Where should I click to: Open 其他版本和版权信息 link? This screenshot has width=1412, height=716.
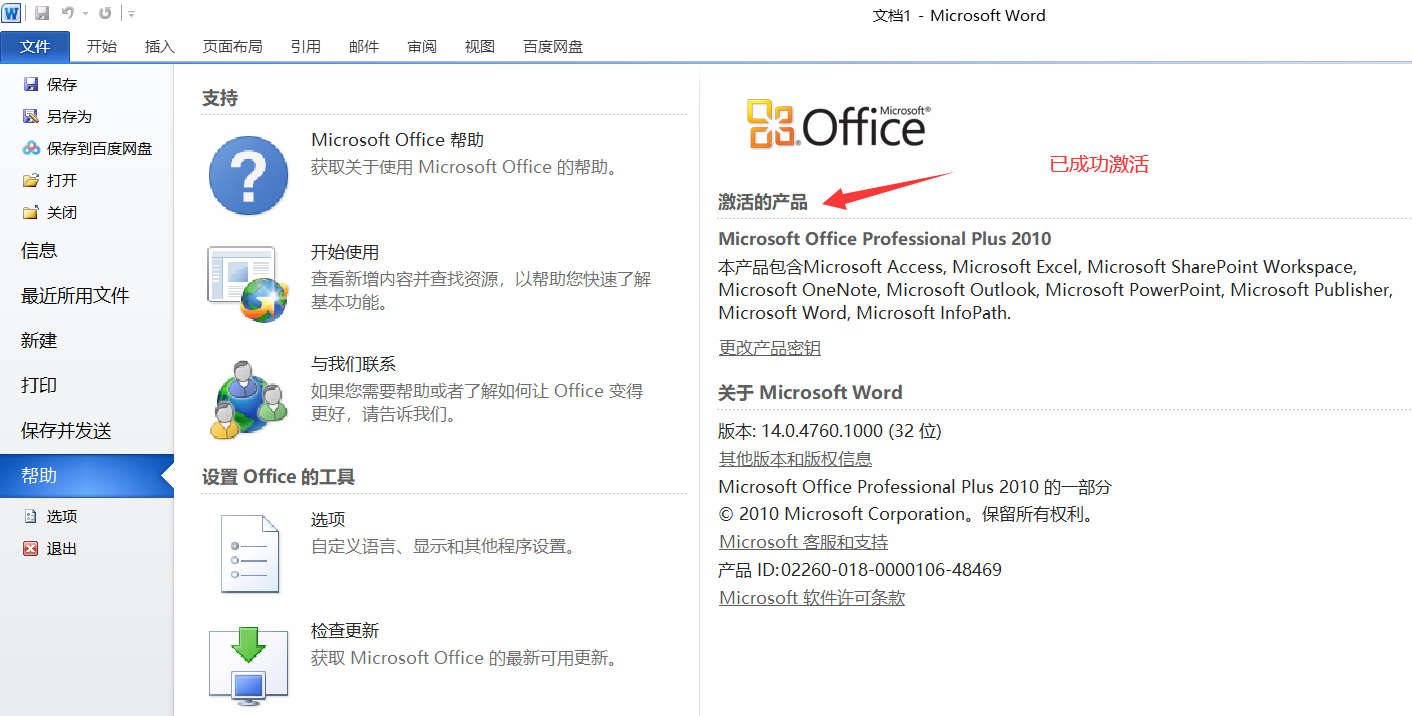coord(795,459)
